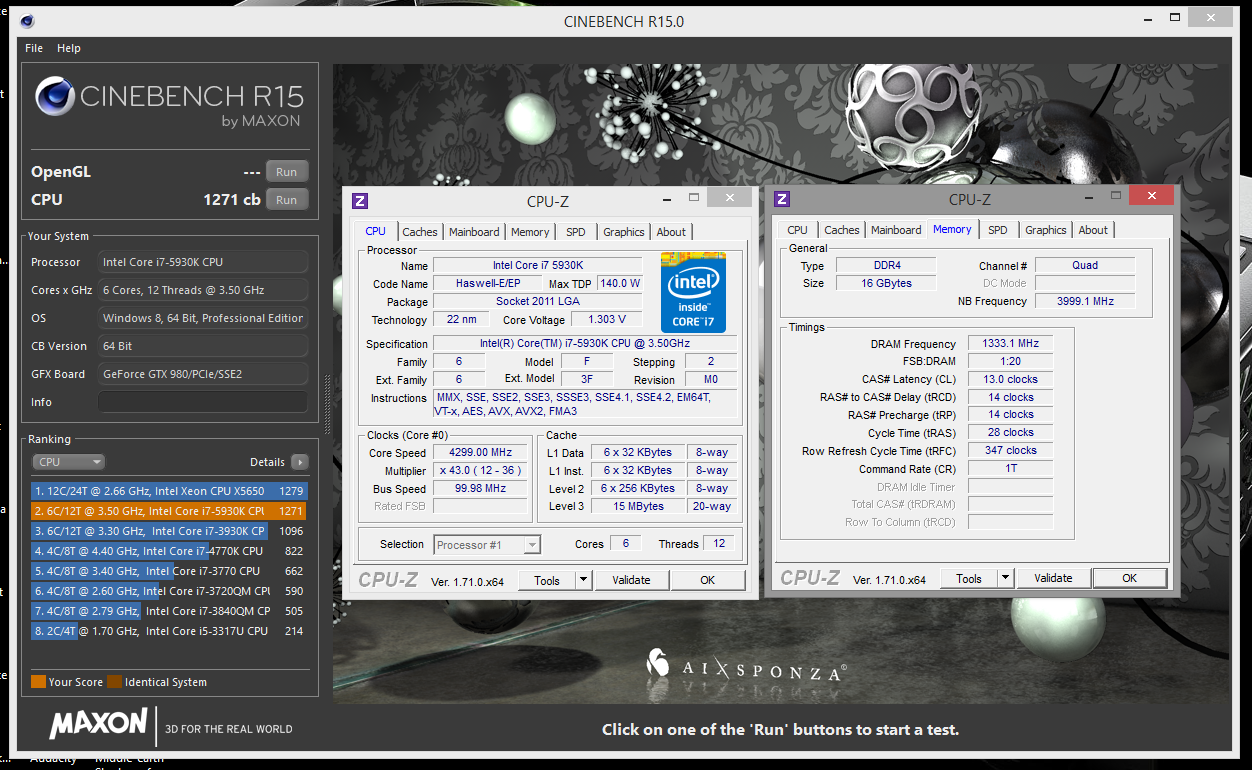Open the CPU ranking dropdown
The image size is (1252, 770).
(x=68, y=461)
